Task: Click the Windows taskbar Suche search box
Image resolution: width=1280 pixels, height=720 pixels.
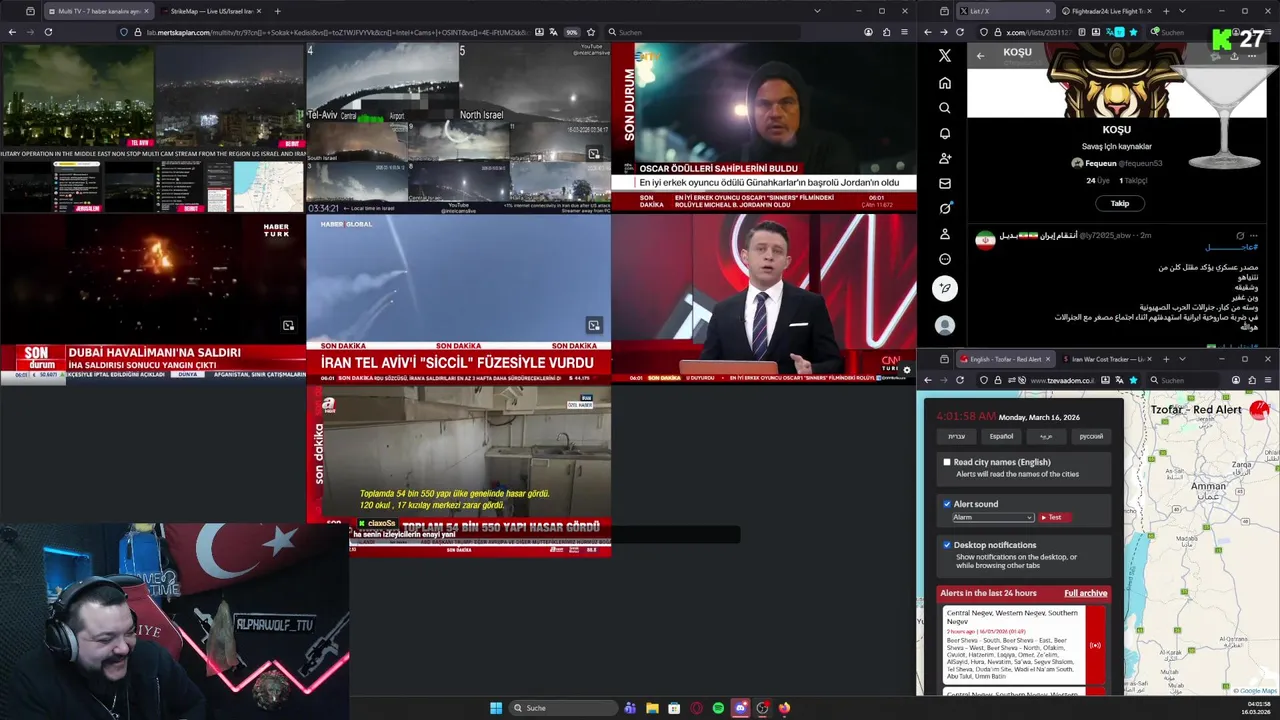Action: click(562, 708)
